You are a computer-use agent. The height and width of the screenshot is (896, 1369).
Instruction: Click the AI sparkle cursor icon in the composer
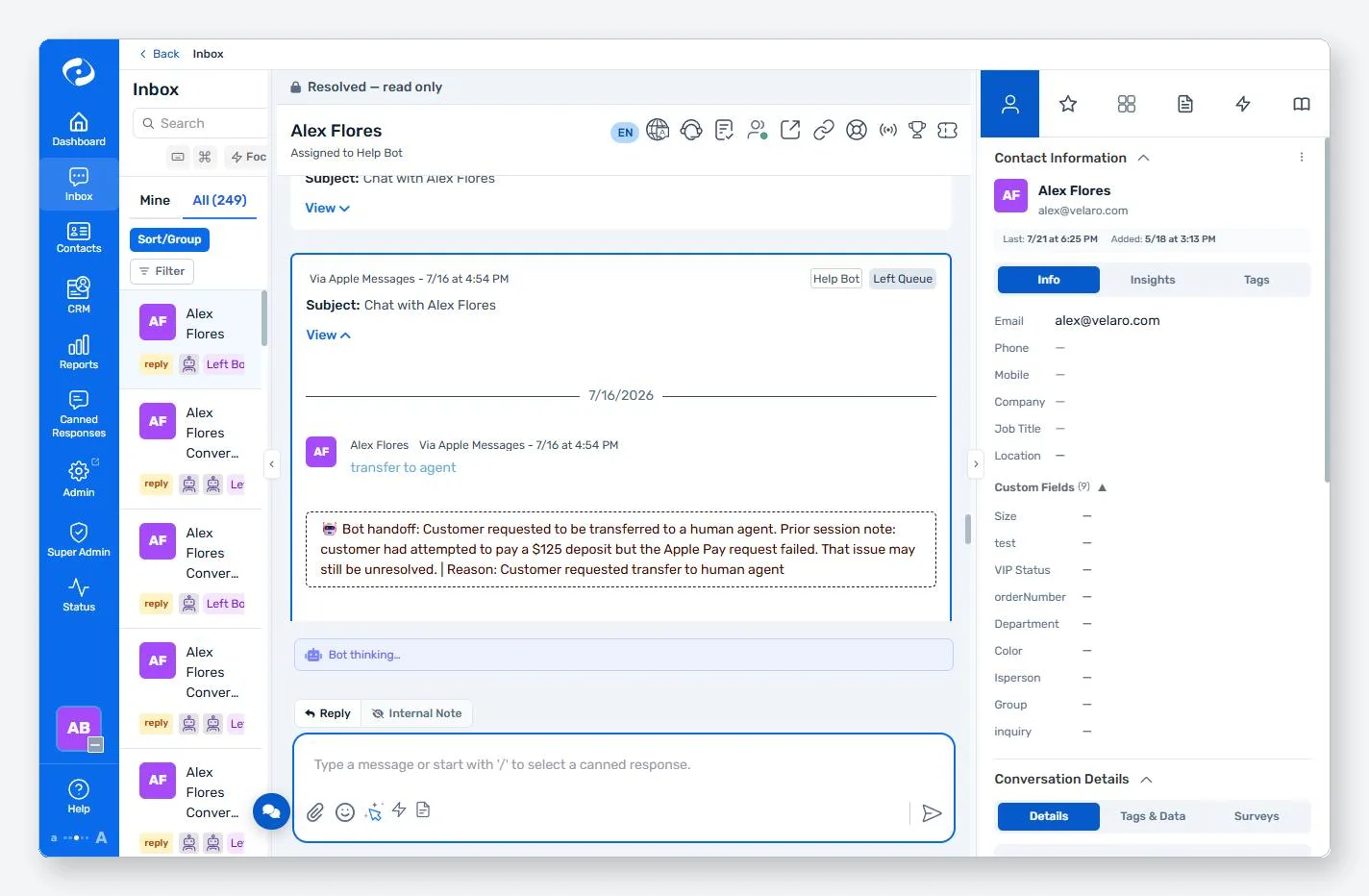[374, 812]
